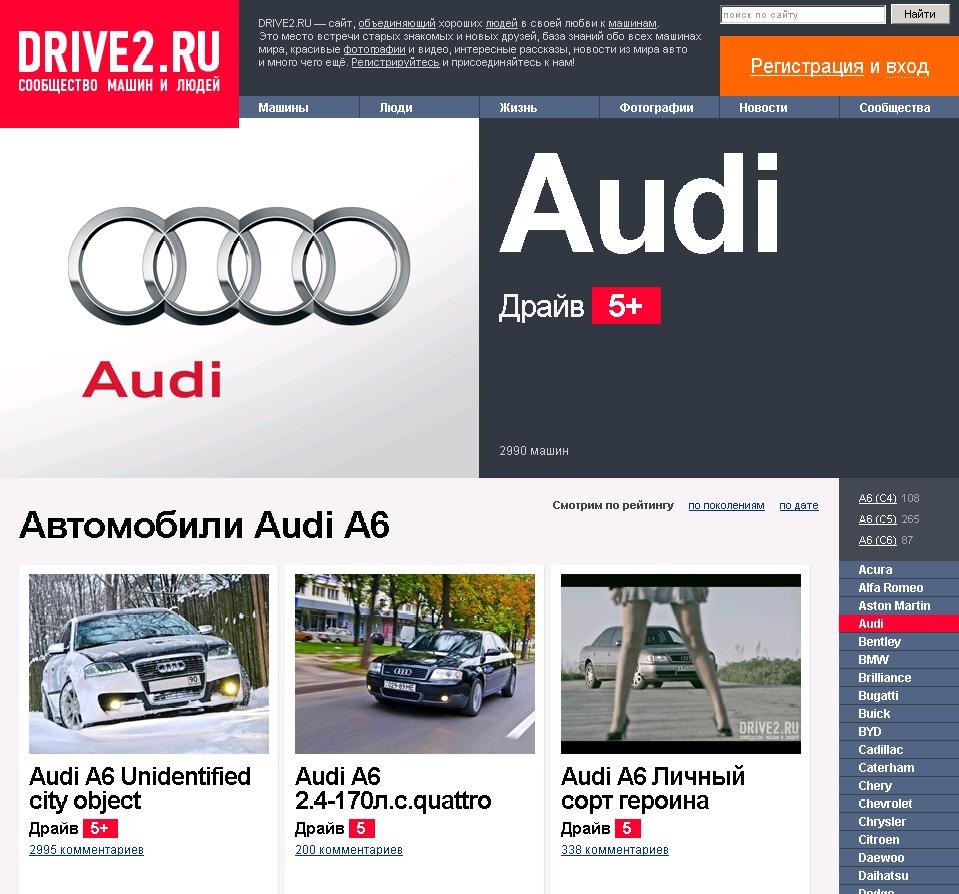This screenshot has width=959, height=894.
Task: Click 5+ badge on Unidentified city object
Action: pos(100,829)
